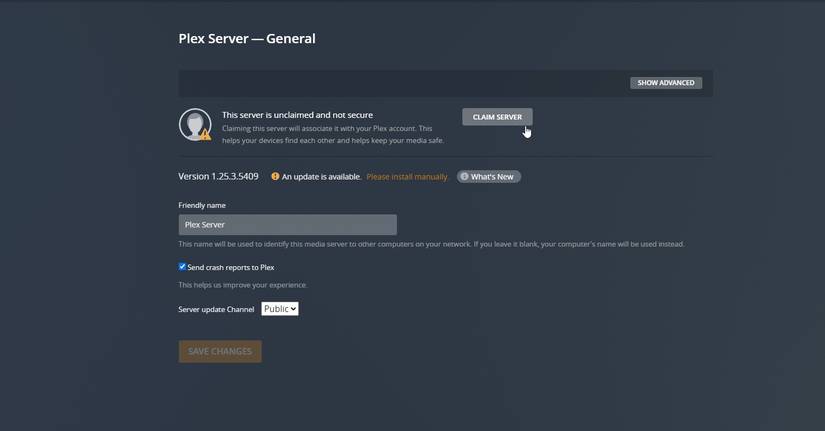Click This helps us improve your experience text

click(243, 285)
